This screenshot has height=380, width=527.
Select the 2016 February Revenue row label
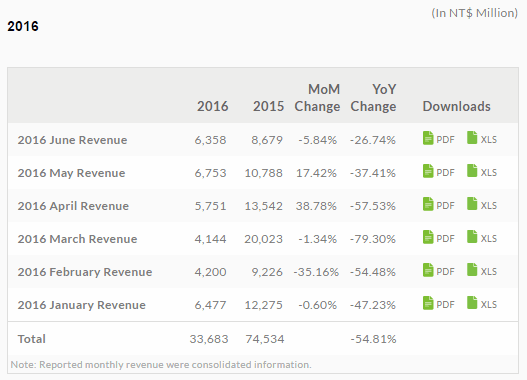pyautogui.click(x=85, y=272)
